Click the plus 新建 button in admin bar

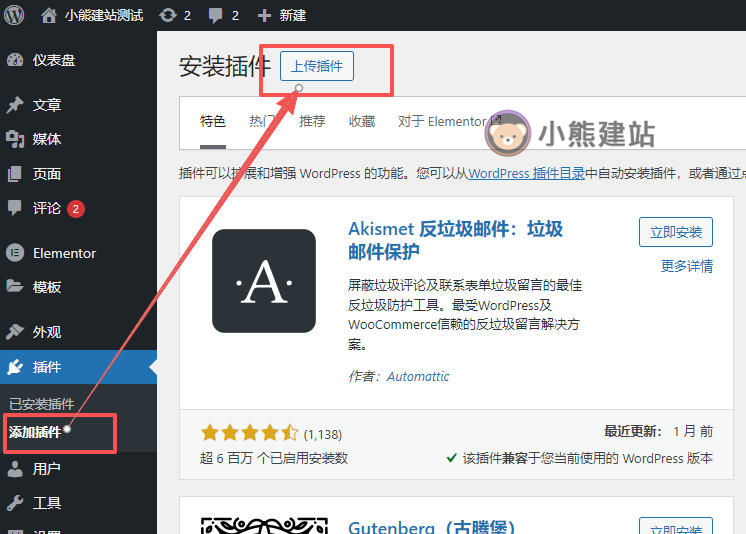[281, 15]
